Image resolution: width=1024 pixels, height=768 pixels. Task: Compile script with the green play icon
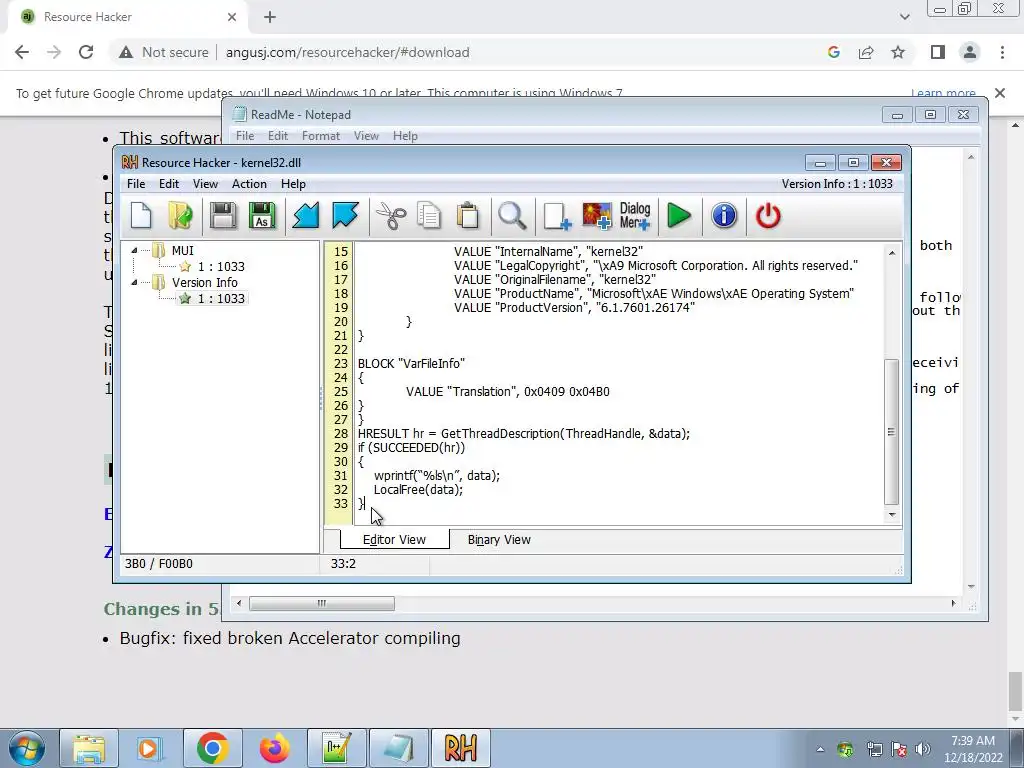click(x=679, y=216)
